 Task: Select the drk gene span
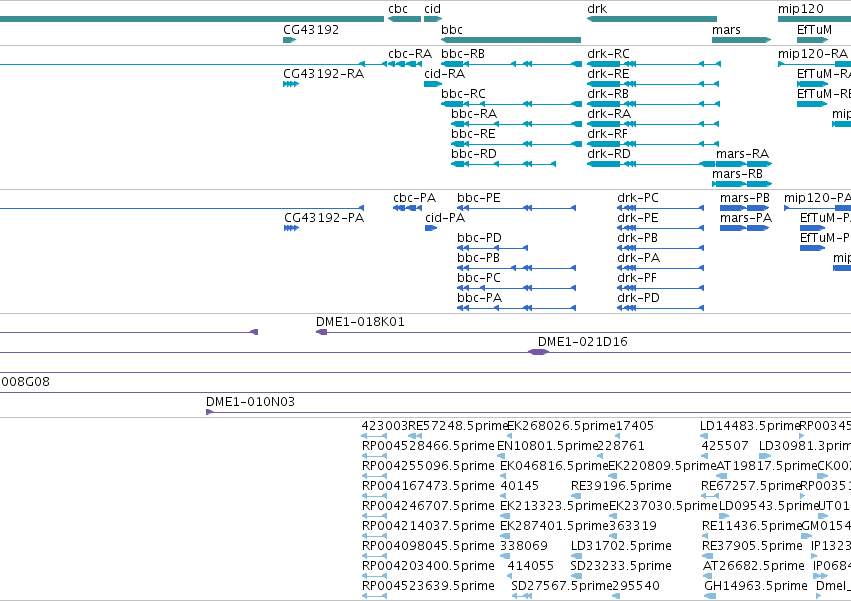coord(651,19)
